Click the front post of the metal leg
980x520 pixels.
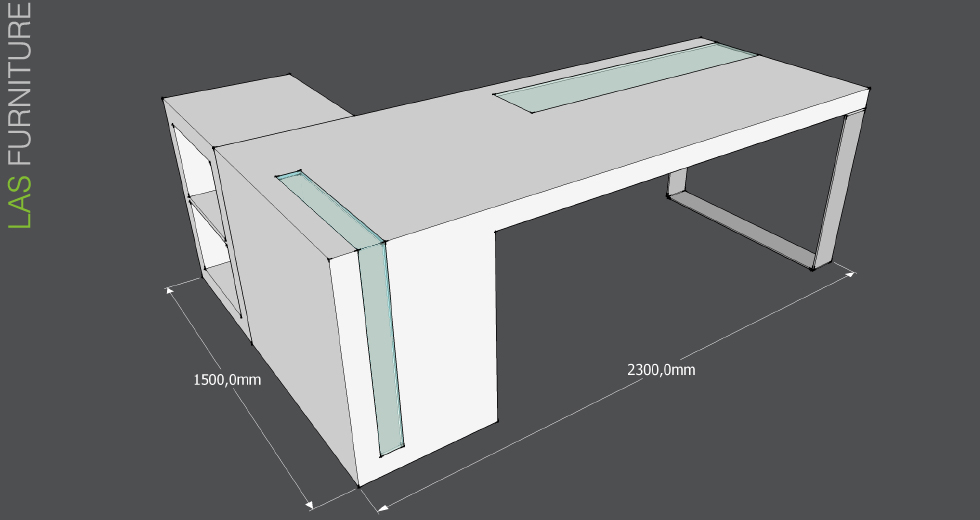pyautogui.click(x=835, y=190)
